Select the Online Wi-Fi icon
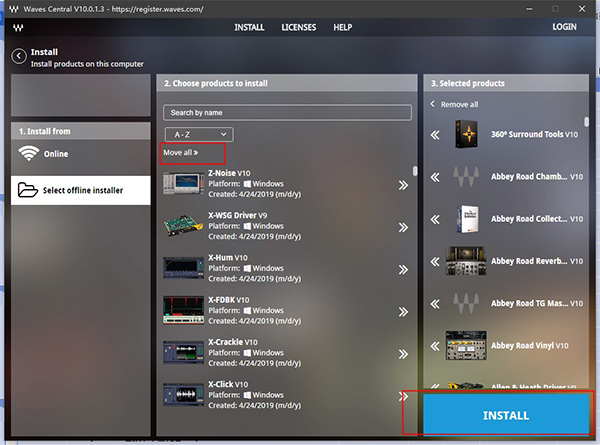Viewport: 600px width, 445px height. (29, 153)
